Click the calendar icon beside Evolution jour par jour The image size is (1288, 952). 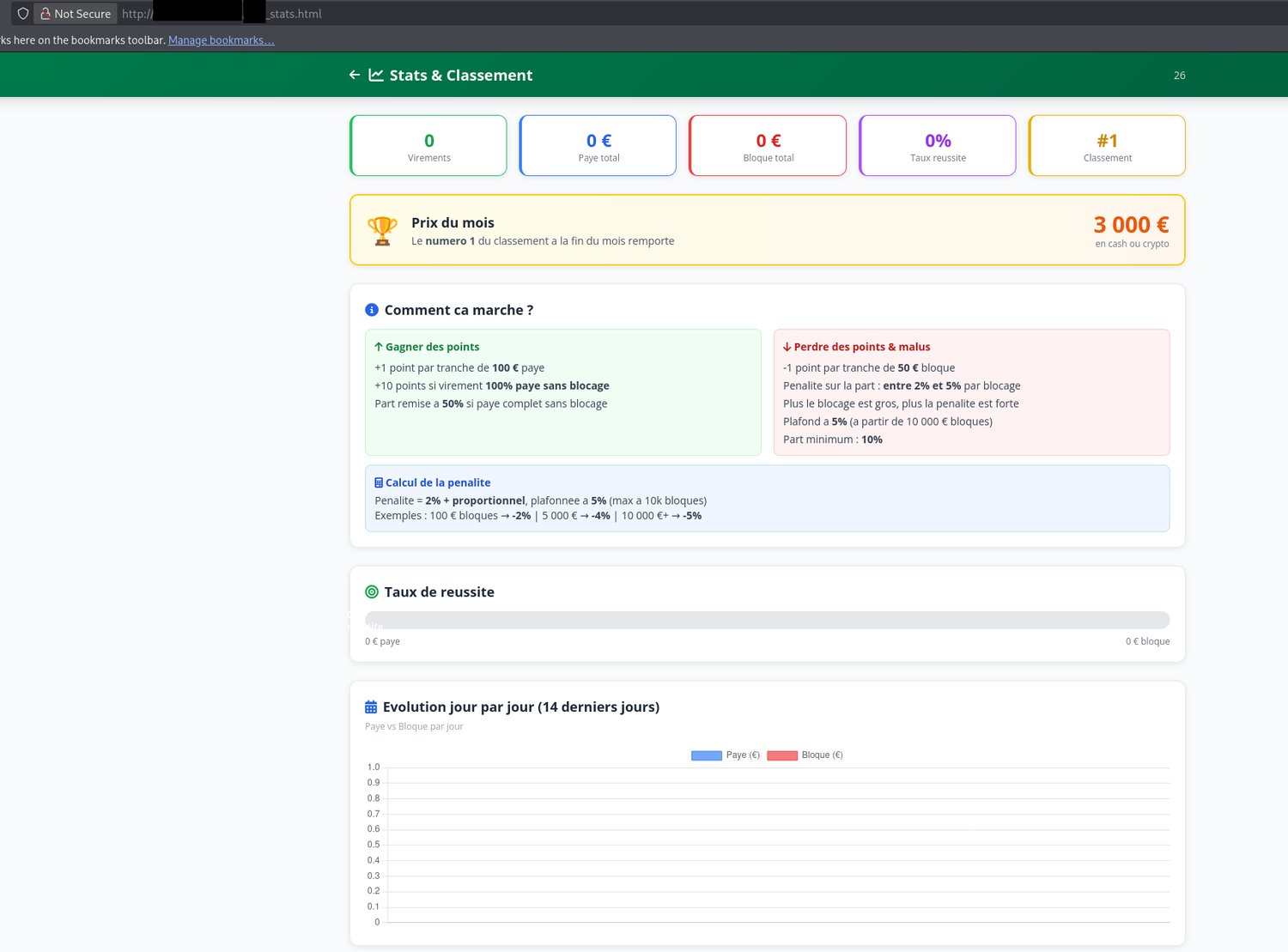pyautogui.click(x=371, y=706)
